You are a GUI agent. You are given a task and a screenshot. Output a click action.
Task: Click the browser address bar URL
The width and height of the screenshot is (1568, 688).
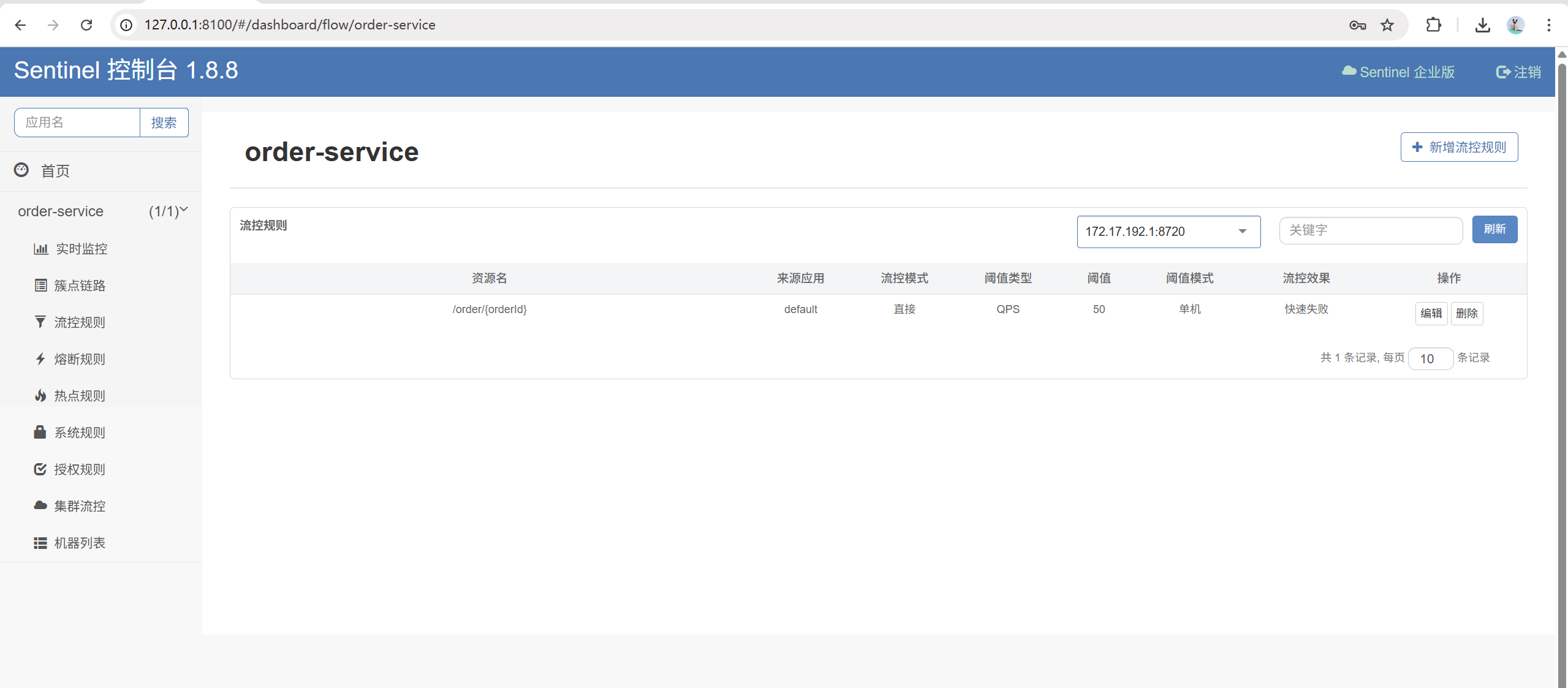coord(290,25)
